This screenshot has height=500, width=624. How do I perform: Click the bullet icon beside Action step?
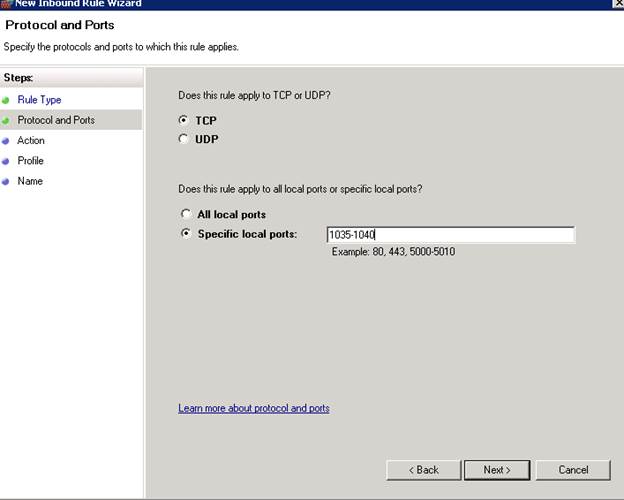tap(6, 141)
